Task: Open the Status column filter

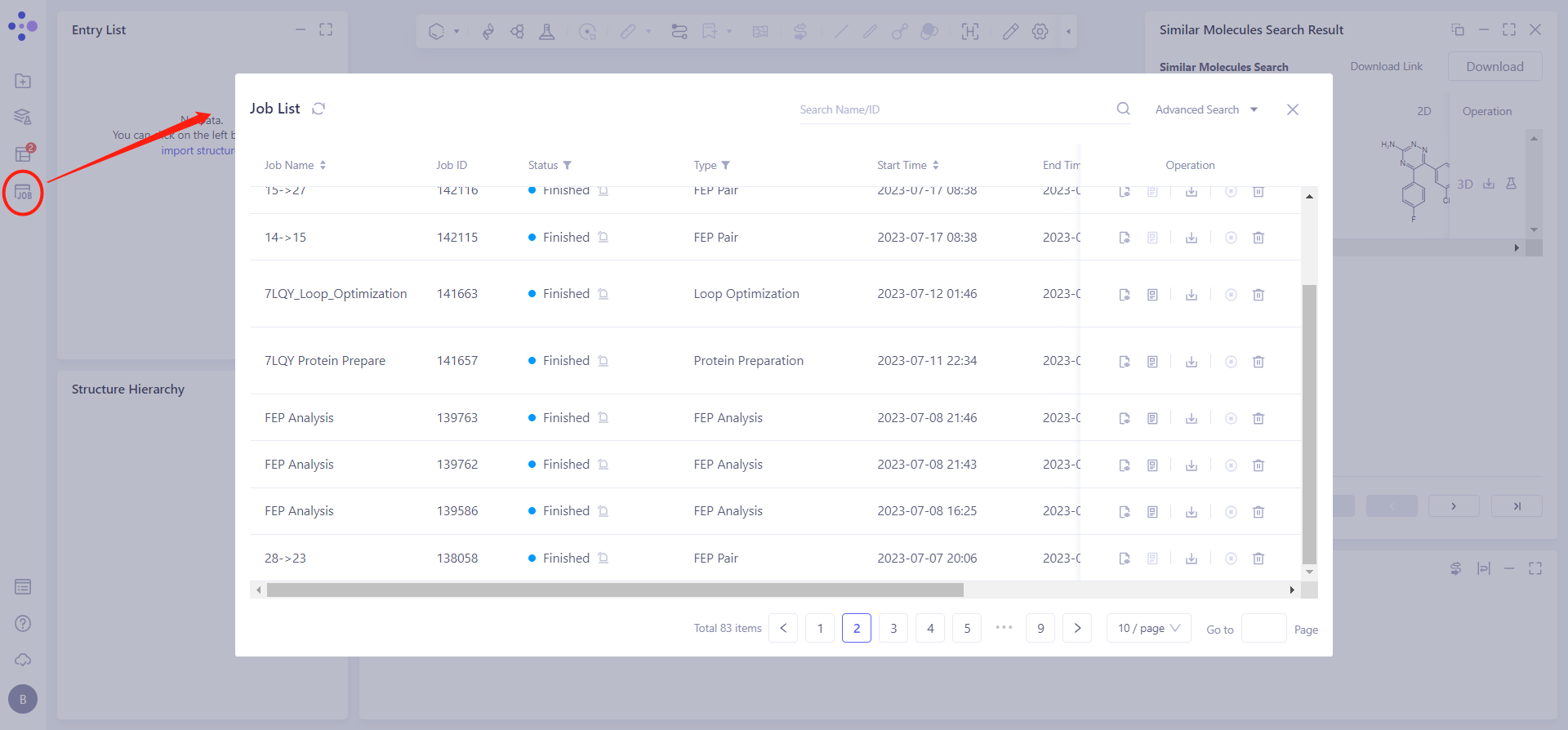Action: coord(568,165)
